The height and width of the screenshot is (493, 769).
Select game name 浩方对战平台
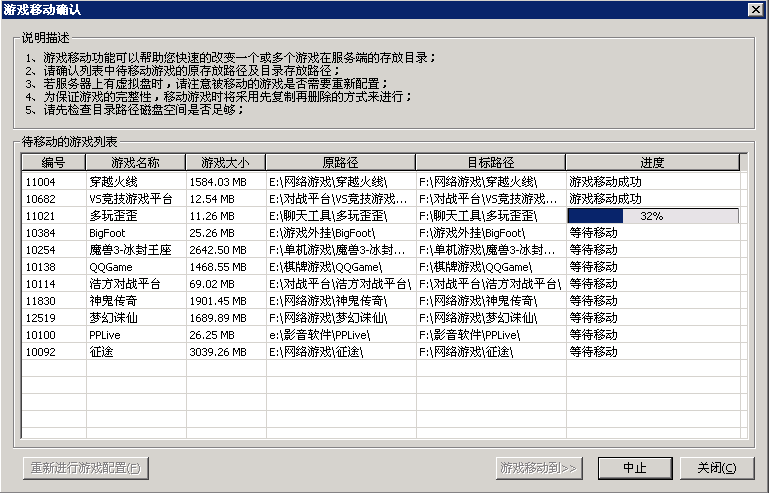pos(125,284)
